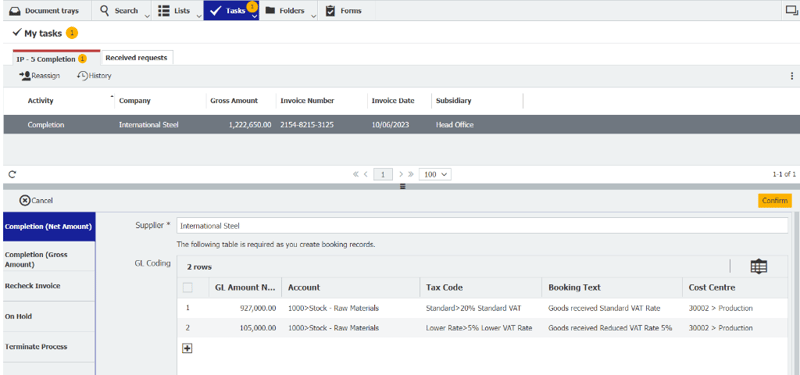The width and height of the screenshot is (800, 375).
Task: Open the GL Coding table view icon
Action: click(758, 266)
